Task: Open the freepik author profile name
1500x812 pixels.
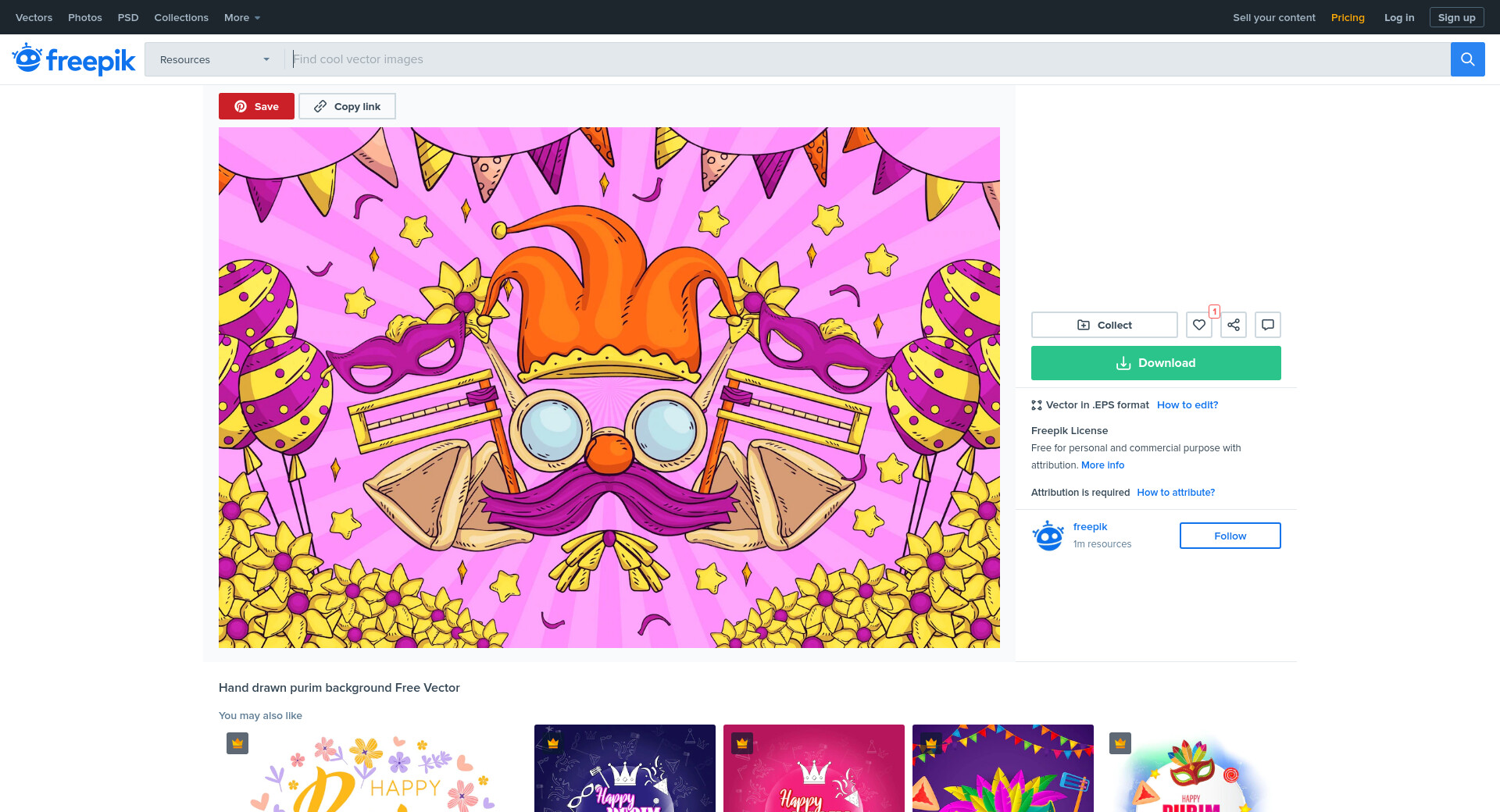Action: [1091, 526]
